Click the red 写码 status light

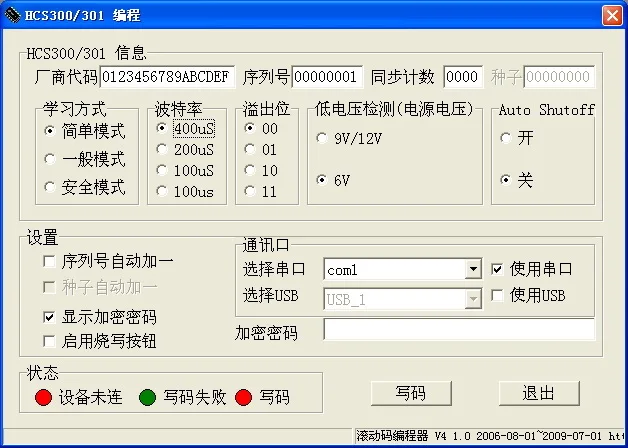[244, 397]
